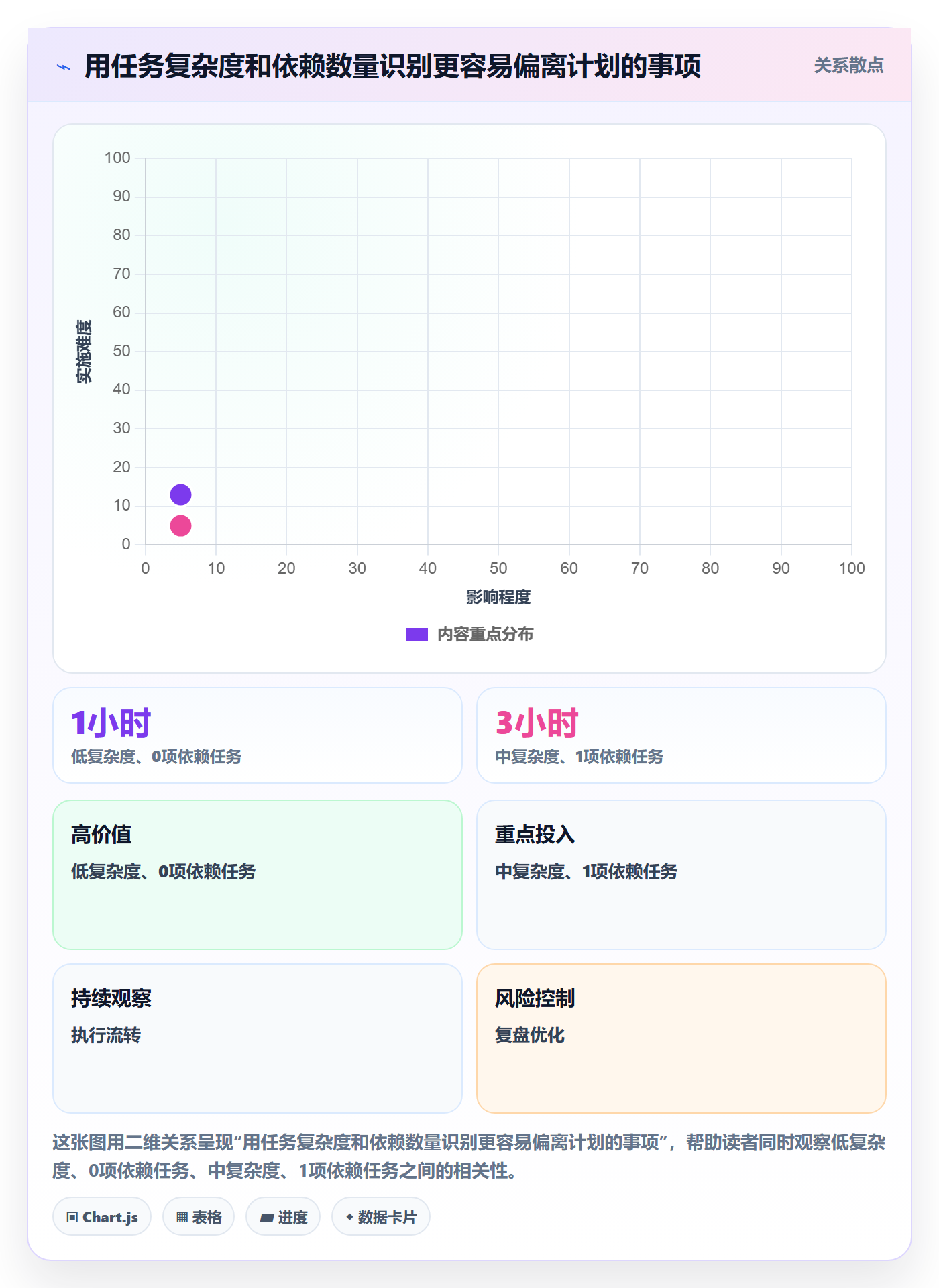Click the 影响程度 x-axis title
Screen dimensions: 939x1288
498,597
